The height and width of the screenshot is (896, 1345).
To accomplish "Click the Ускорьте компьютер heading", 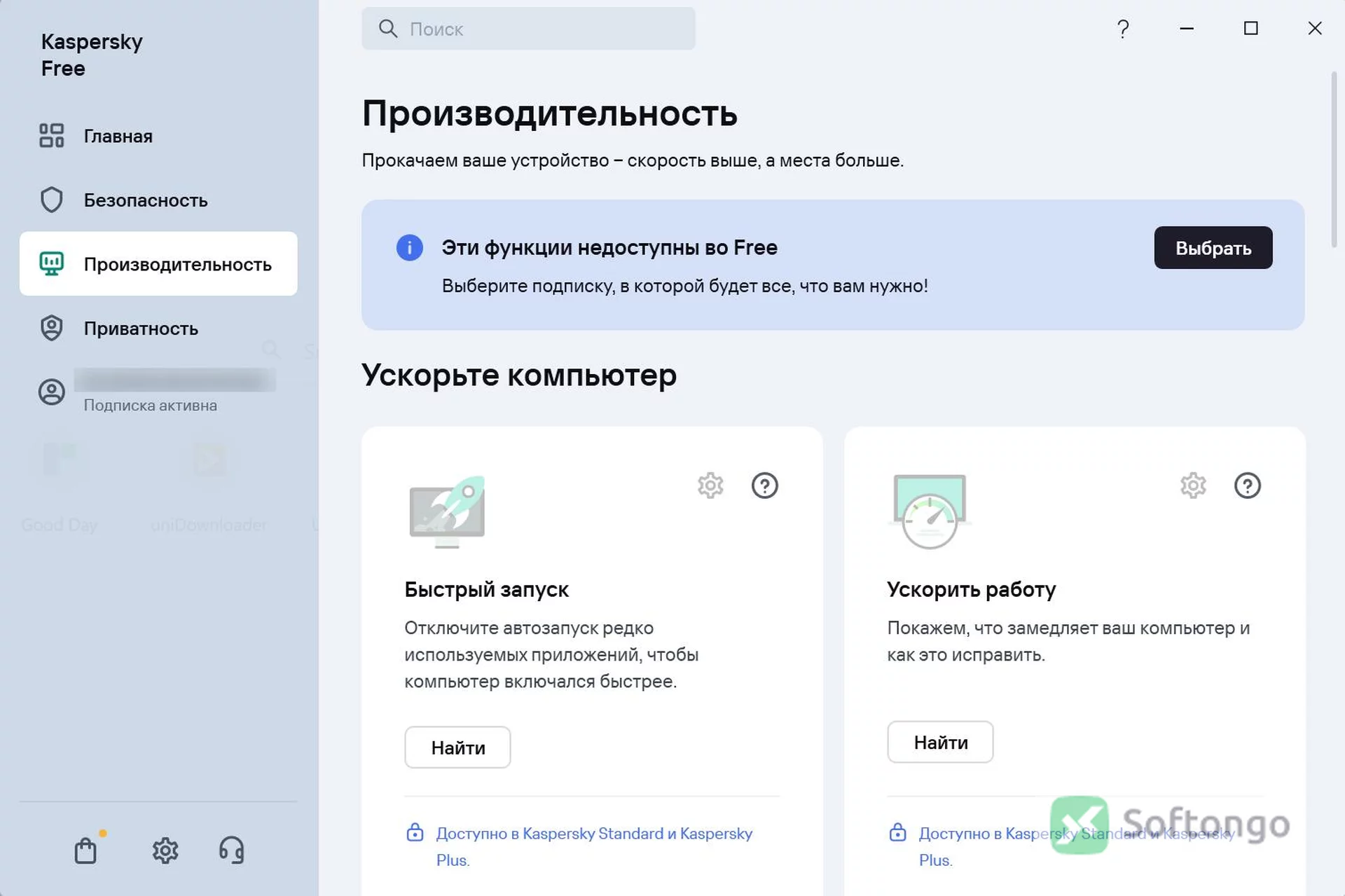I will pos(519,375).
